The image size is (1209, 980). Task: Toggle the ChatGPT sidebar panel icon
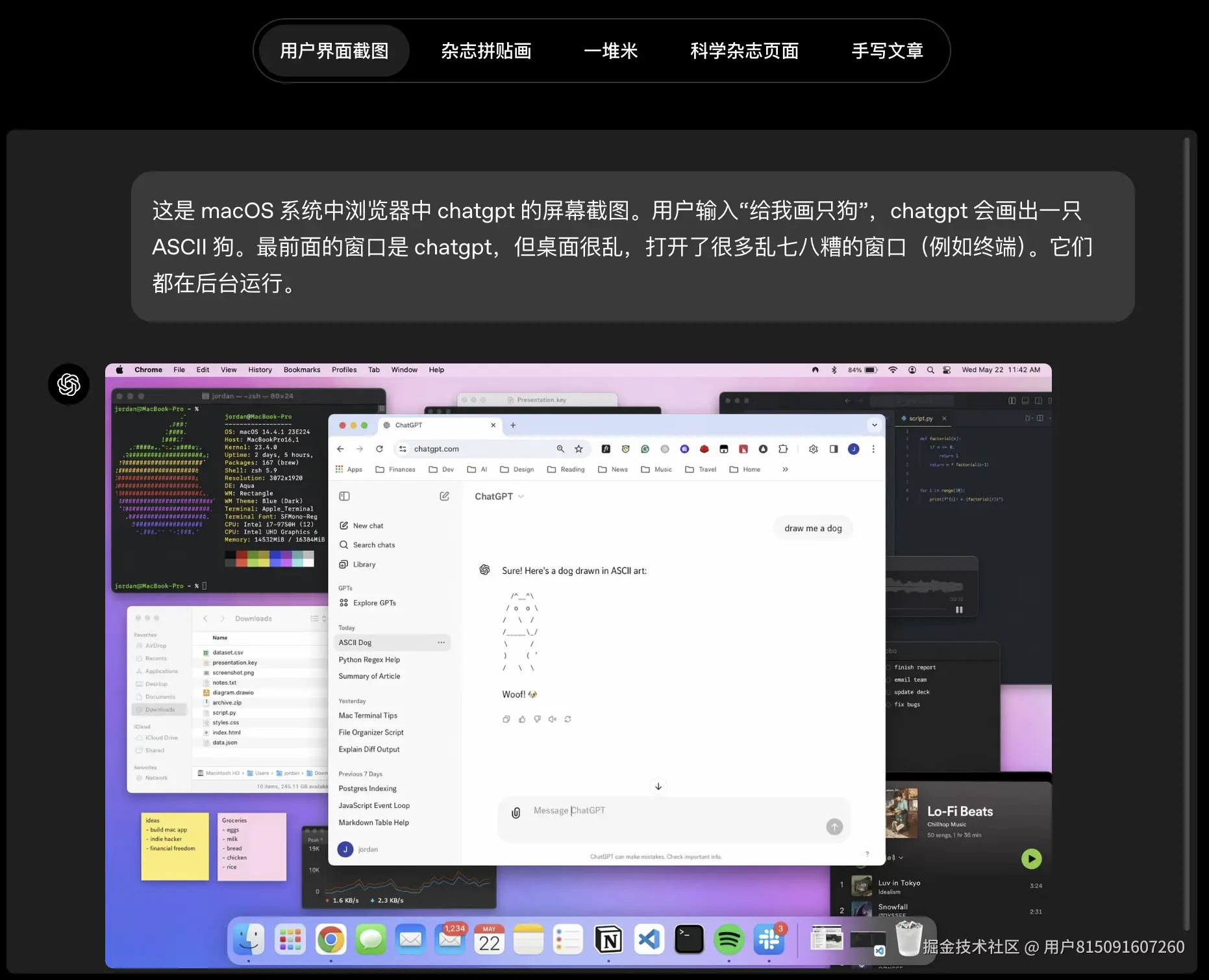click(x=345, y=496)
